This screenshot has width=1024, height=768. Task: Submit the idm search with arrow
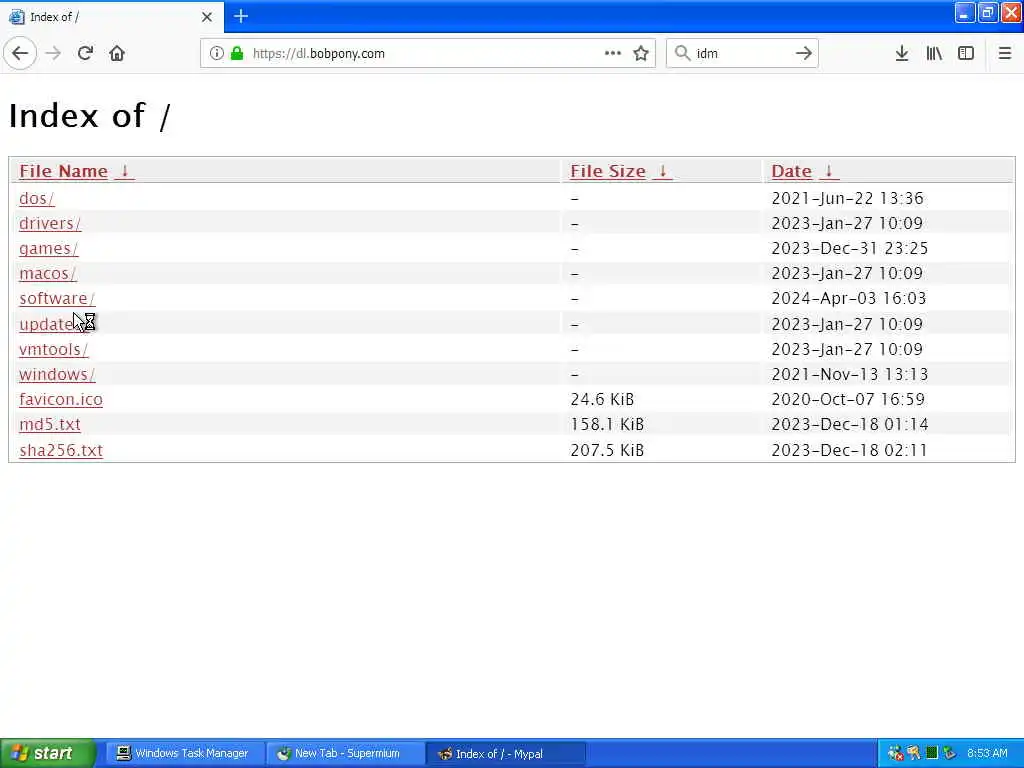804,54
